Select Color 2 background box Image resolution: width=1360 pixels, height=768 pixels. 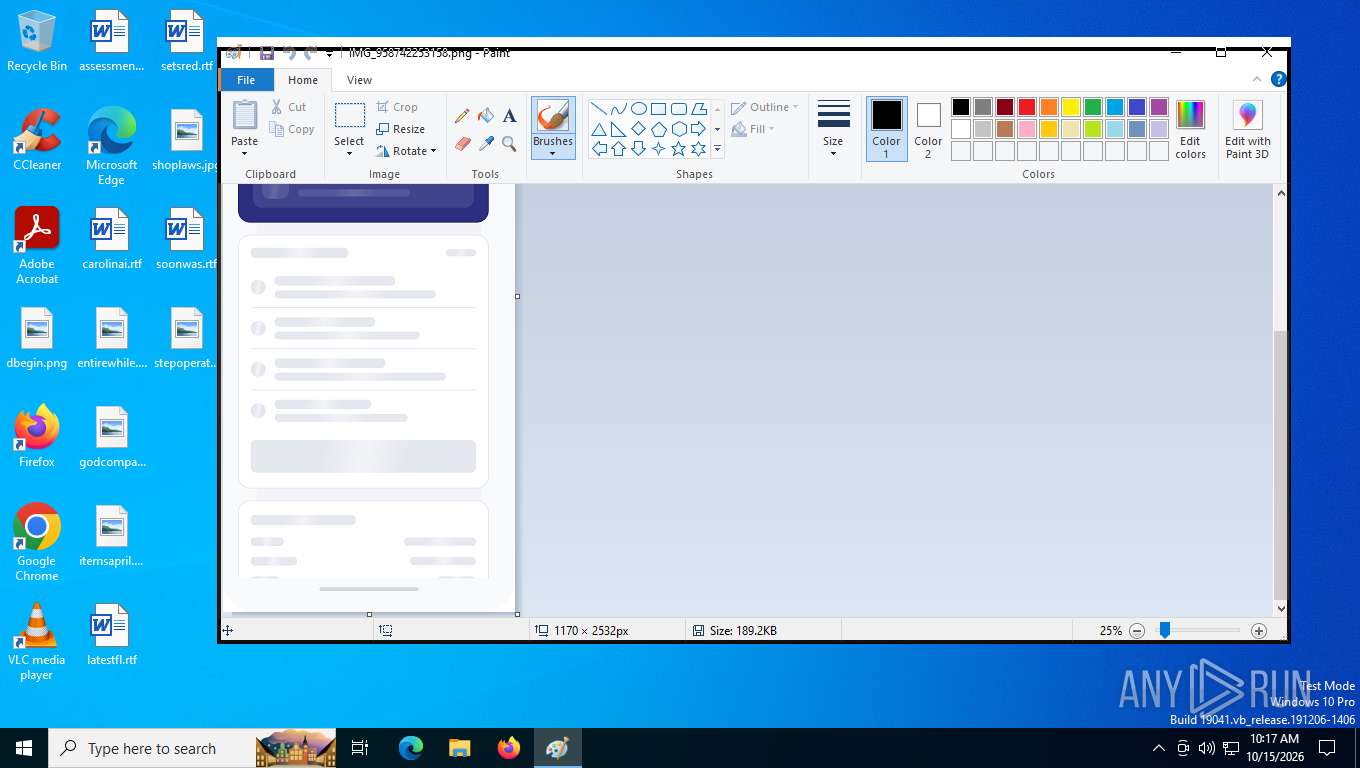(928, 129)
